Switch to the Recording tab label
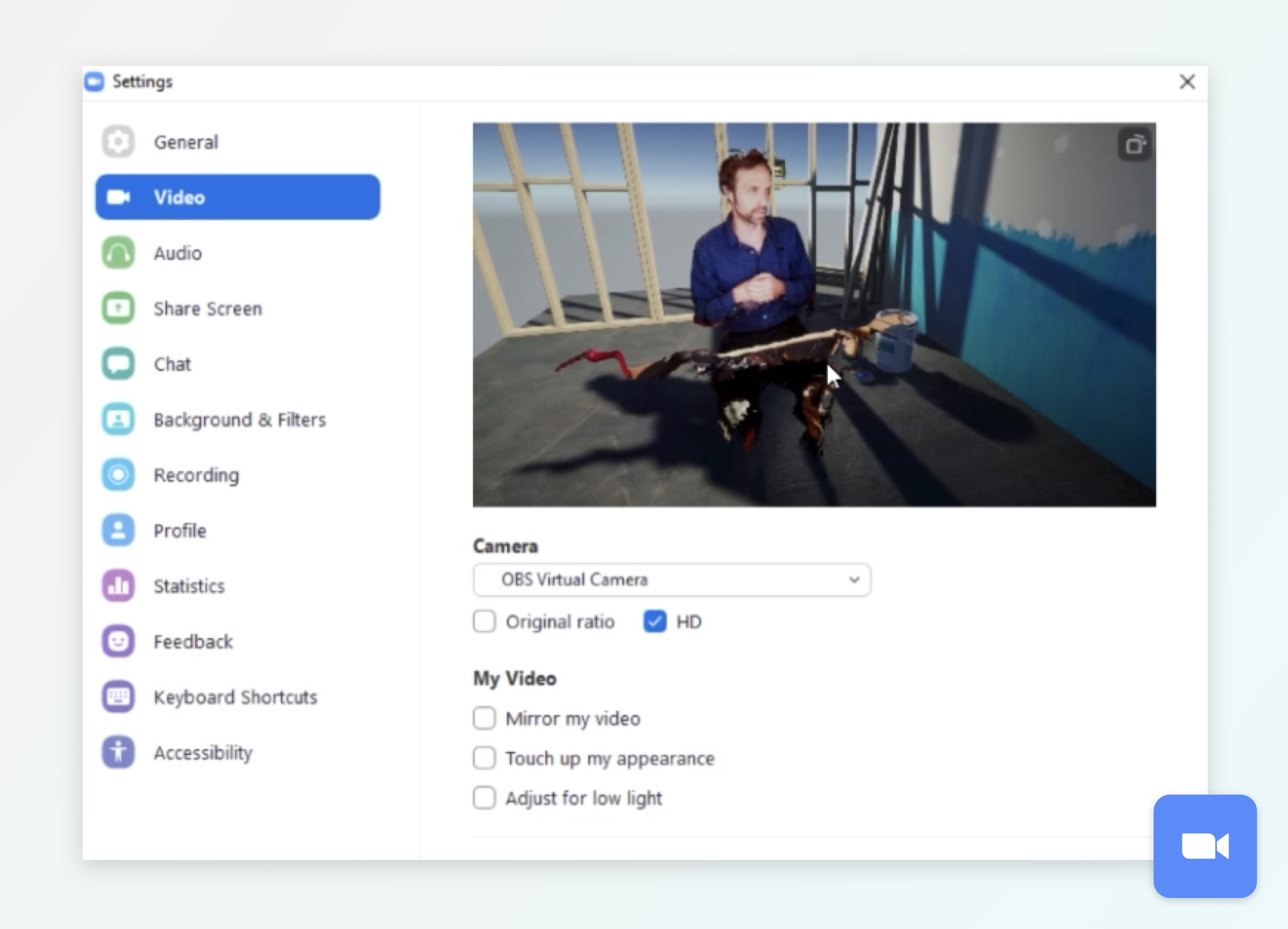1288x929 pixels. point(196,475)
